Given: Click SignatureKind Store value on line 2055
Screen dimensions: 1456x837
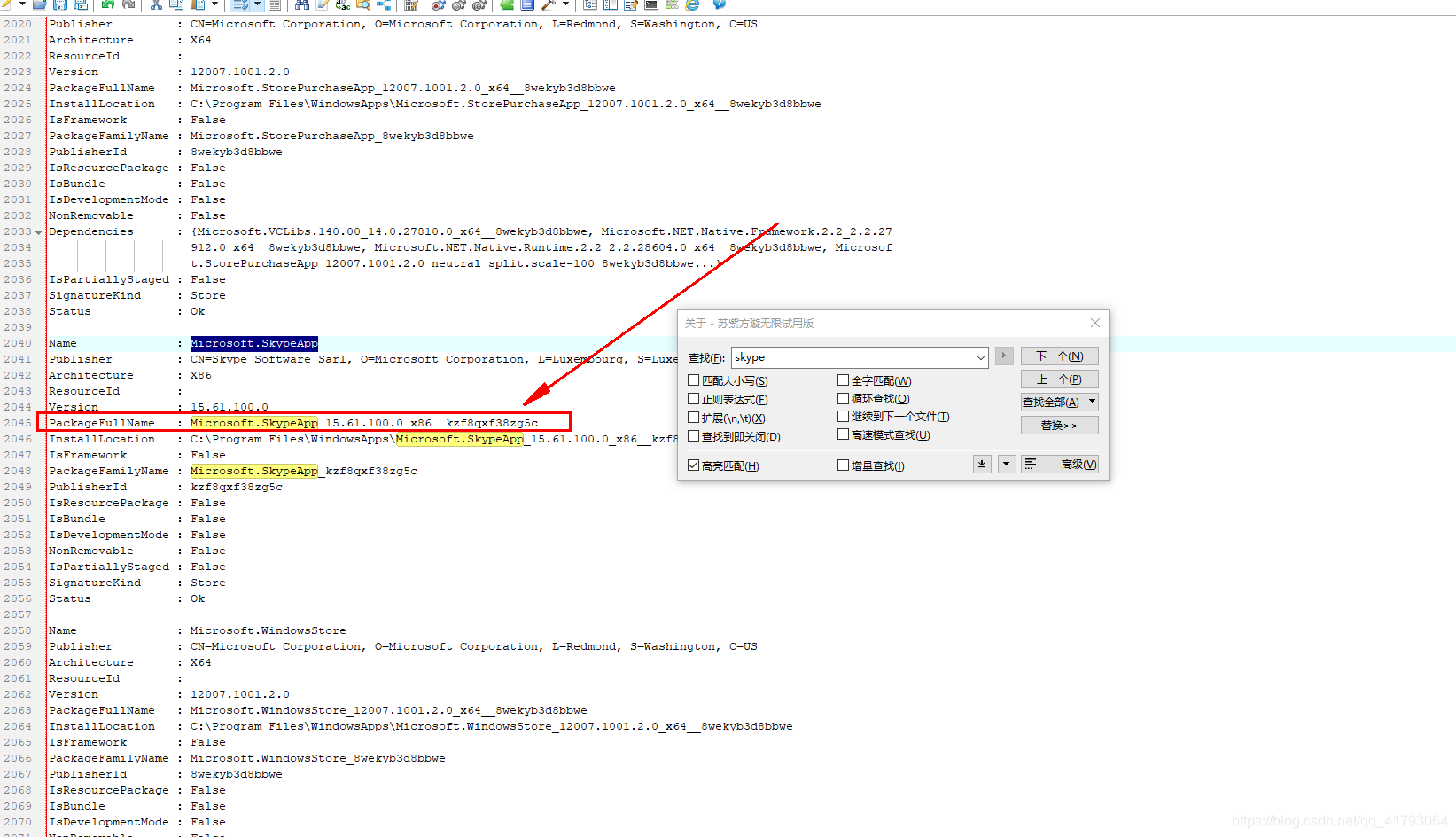Looking at the screenshot, I should (x=208, y=583).
